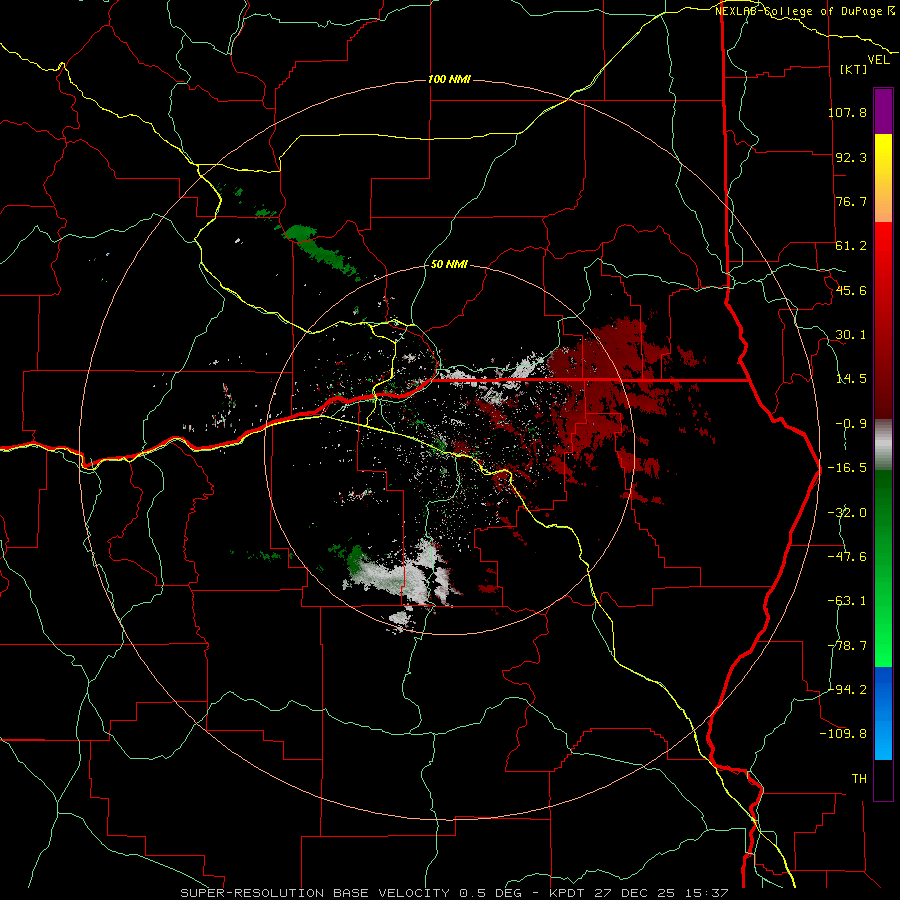
Task: Click the 107.8 velocity scale value
Action: click(847, 112)
